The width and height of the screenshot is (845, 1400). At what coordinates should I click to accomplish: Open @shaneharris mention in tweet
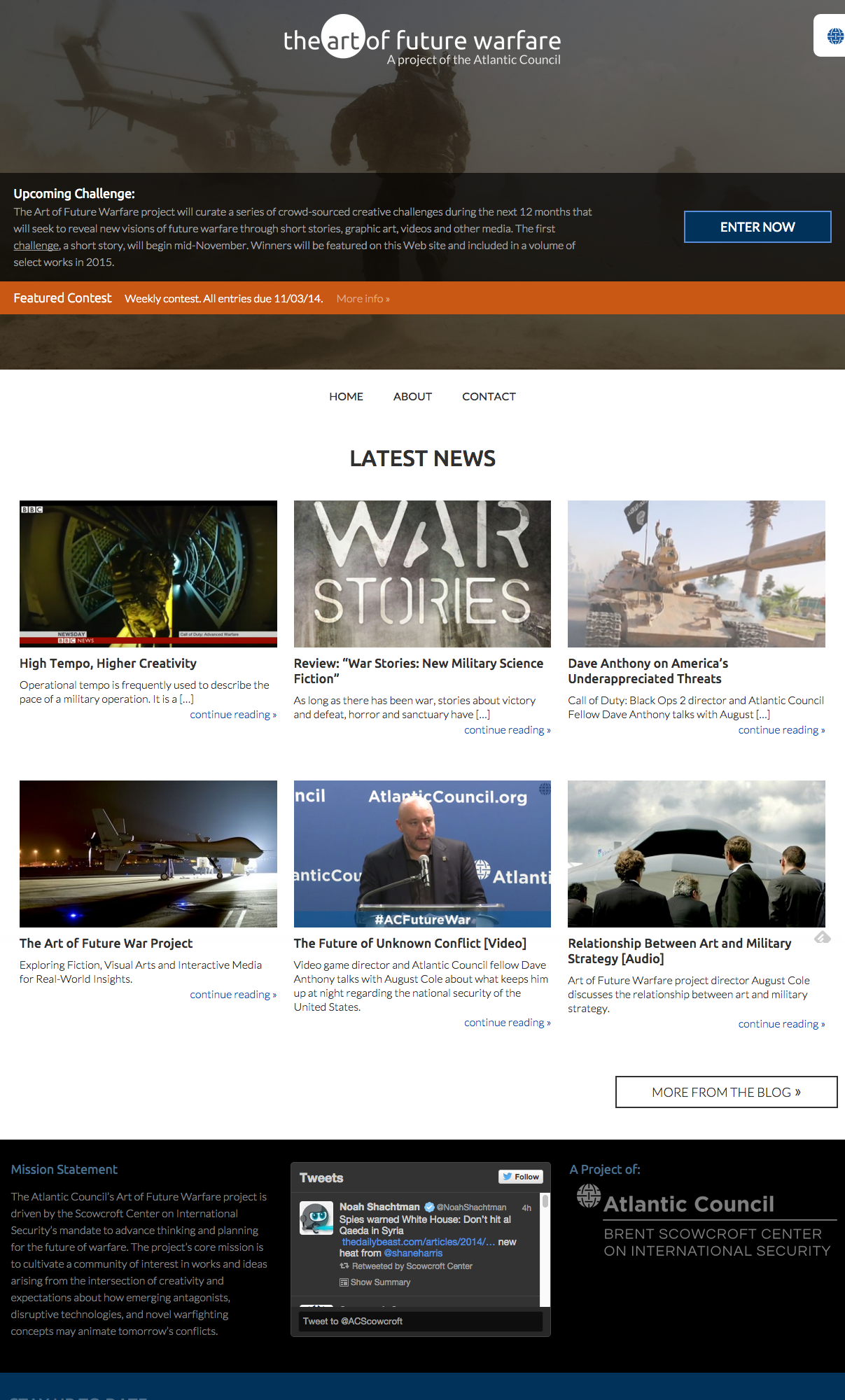[x=413, y=1253]
